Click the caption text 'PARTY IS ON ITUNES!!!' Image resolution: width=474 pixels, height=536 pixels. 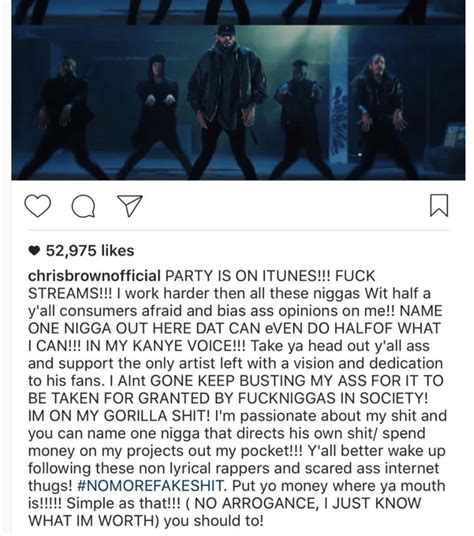click(248, 276)
